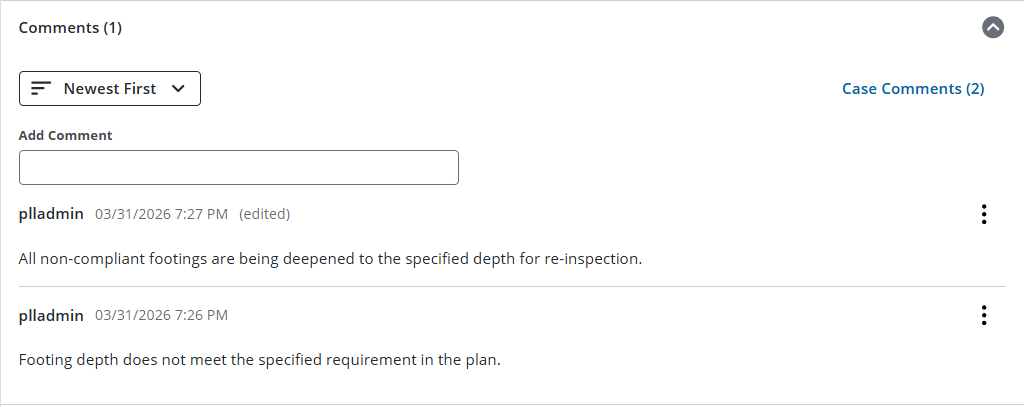Collapse the Comments section with the chevron
1024x407 pixels.
pyautogui.click(x=993, y=27)
